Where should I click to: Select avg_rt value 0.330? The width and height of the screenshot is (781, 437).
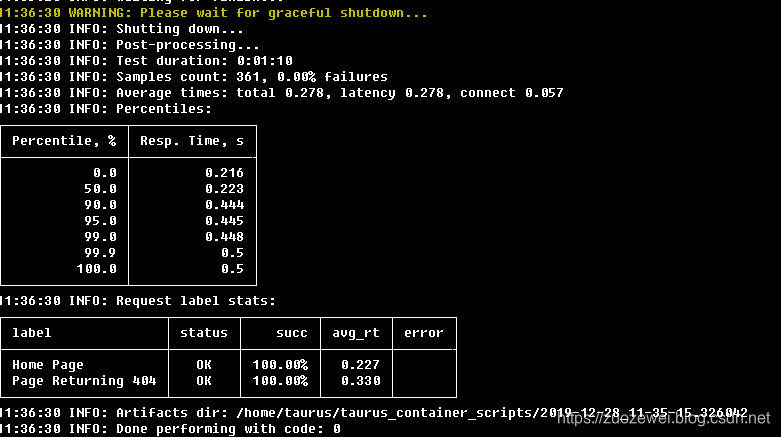361,381
